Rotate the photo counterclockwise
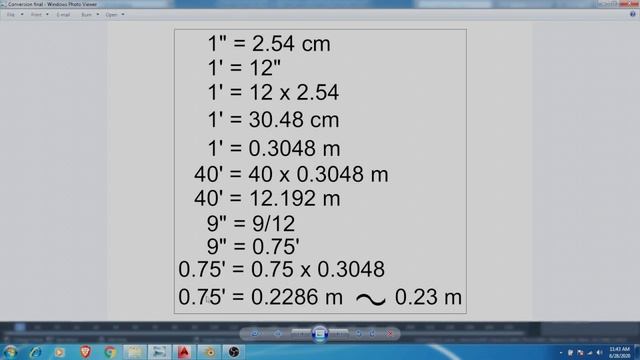The width and height of the screenshot is (640, 360). [x=358, y=333]
